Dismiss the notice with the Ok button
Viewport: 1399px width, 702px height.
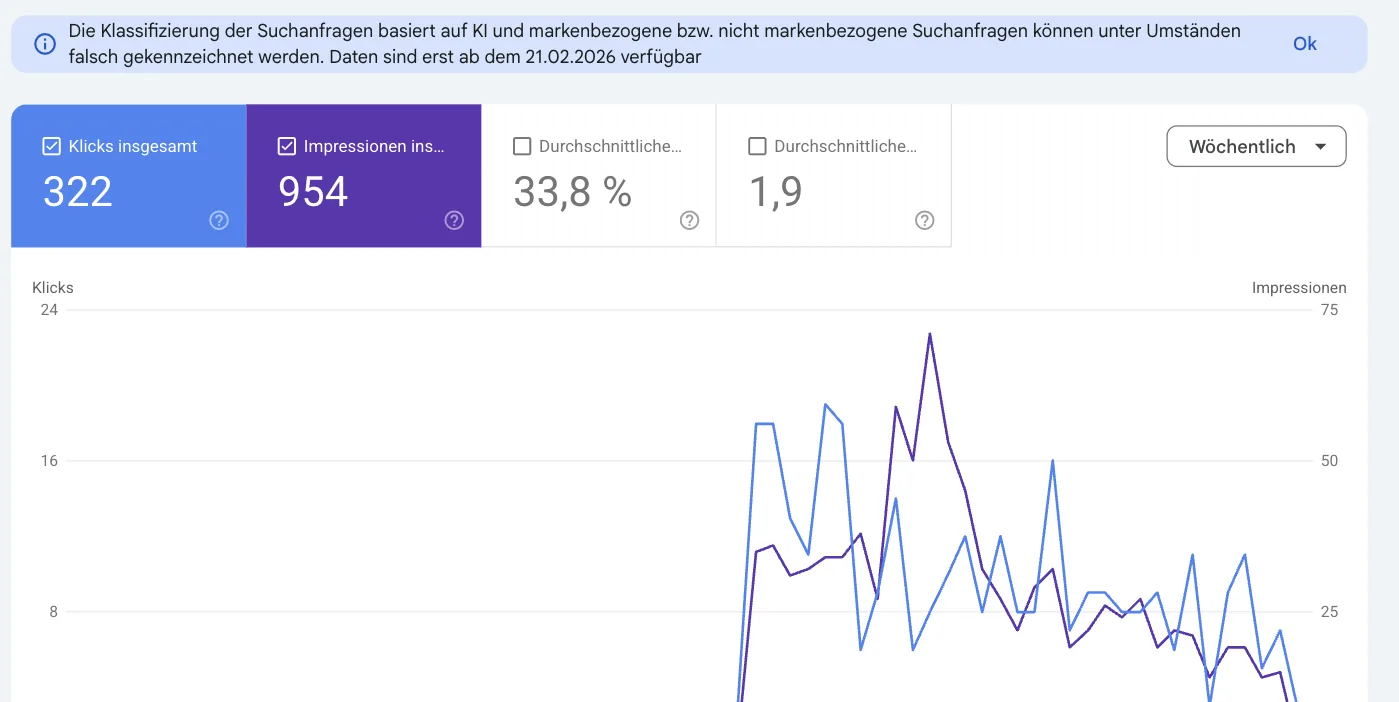tap(1304, 44)
